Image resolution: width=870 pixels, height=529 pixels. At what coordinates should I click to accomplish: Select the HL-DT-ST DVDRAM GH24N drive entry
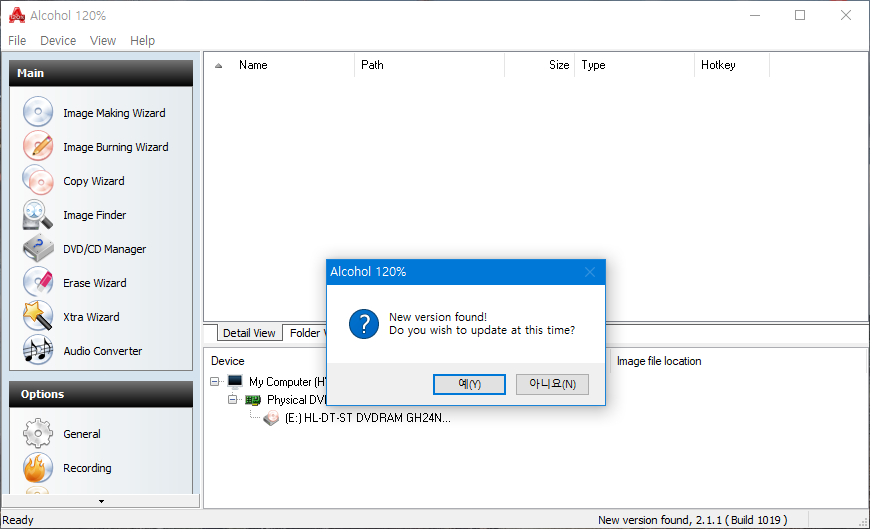[368, 417]
